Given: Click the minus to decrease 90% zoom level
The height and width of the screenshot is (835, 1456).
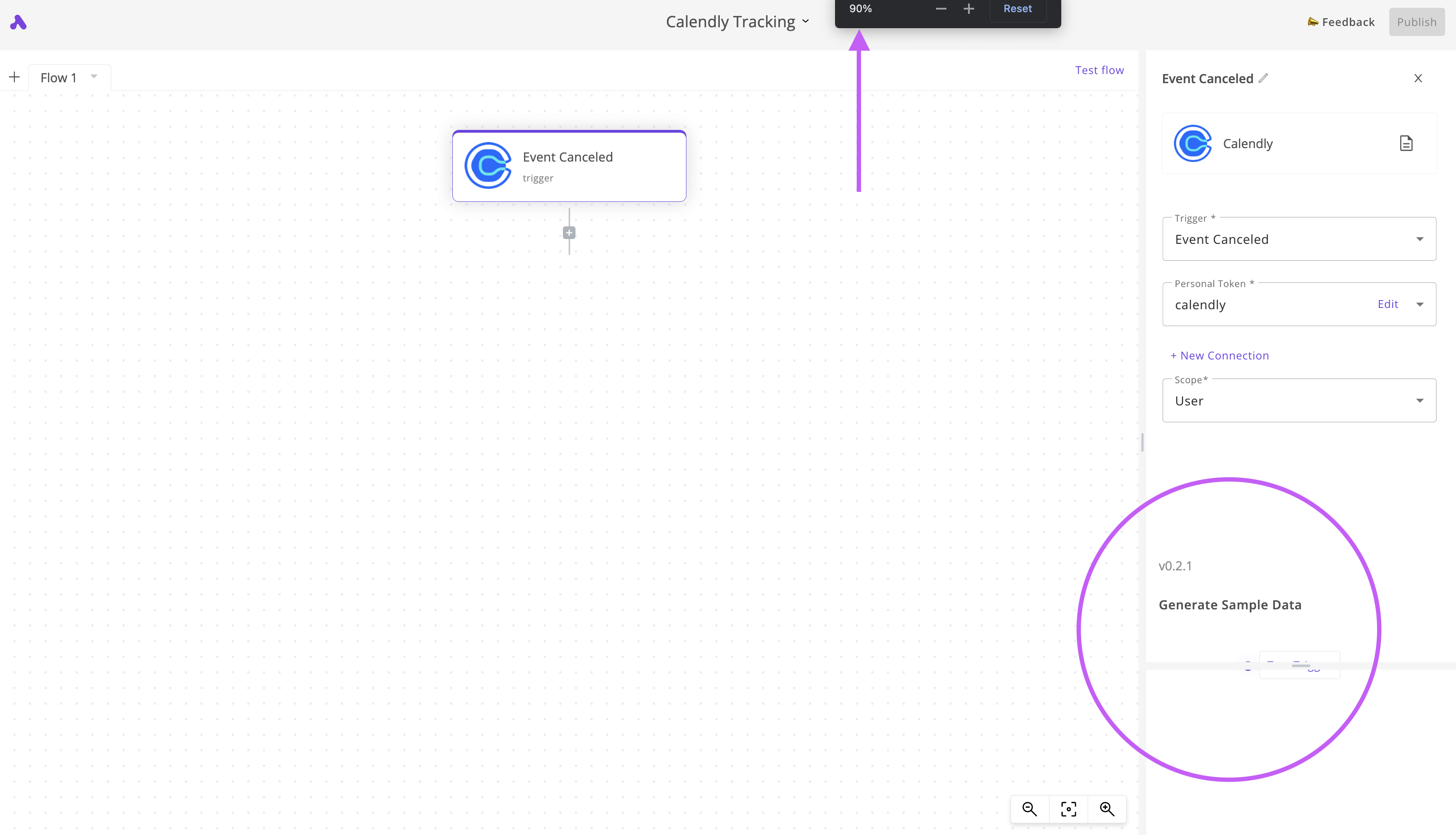Looking at the screenshot, I should pos(940,8).
